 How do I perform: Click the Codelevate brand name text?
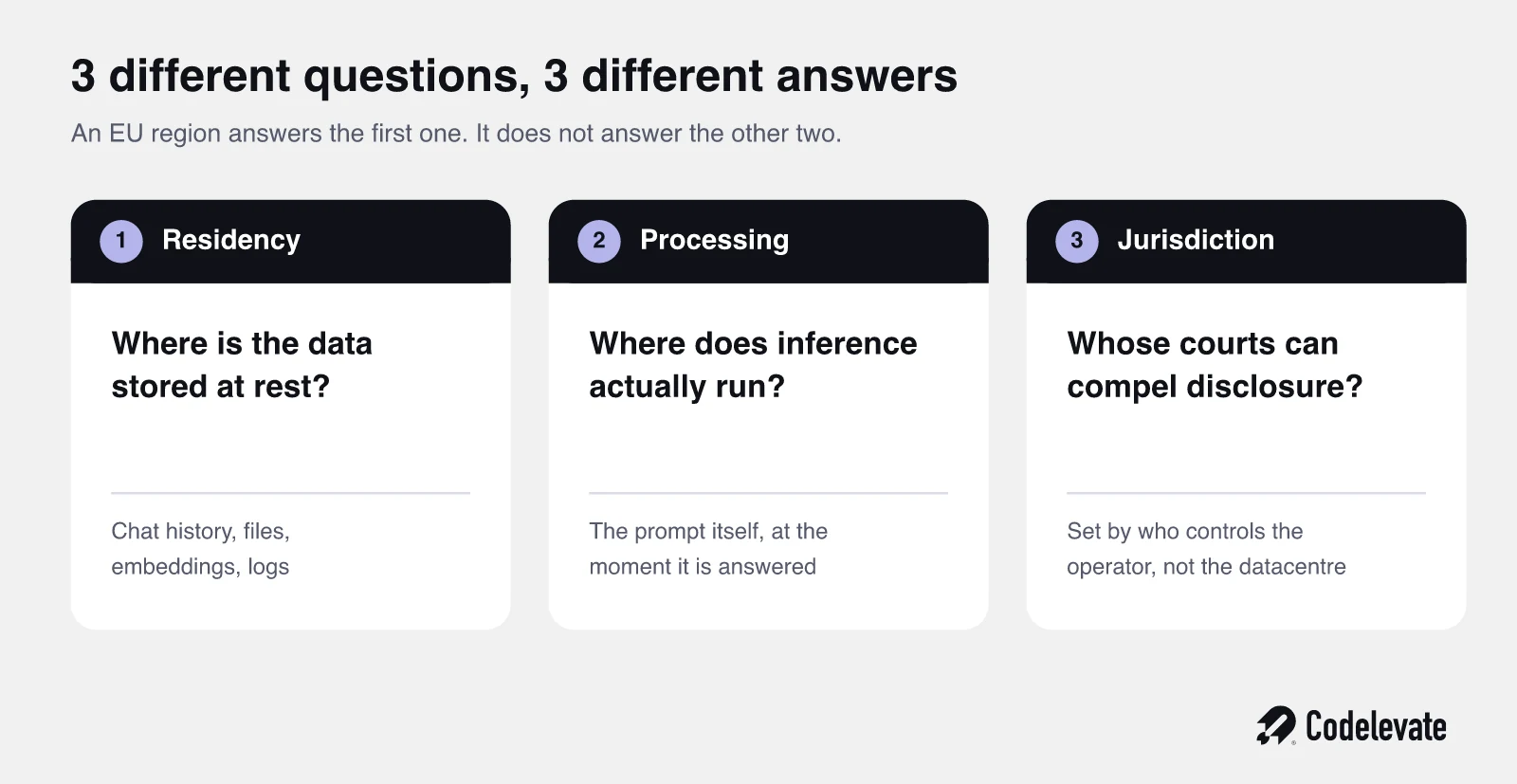pyautogui.click(x=1376, y=726)
